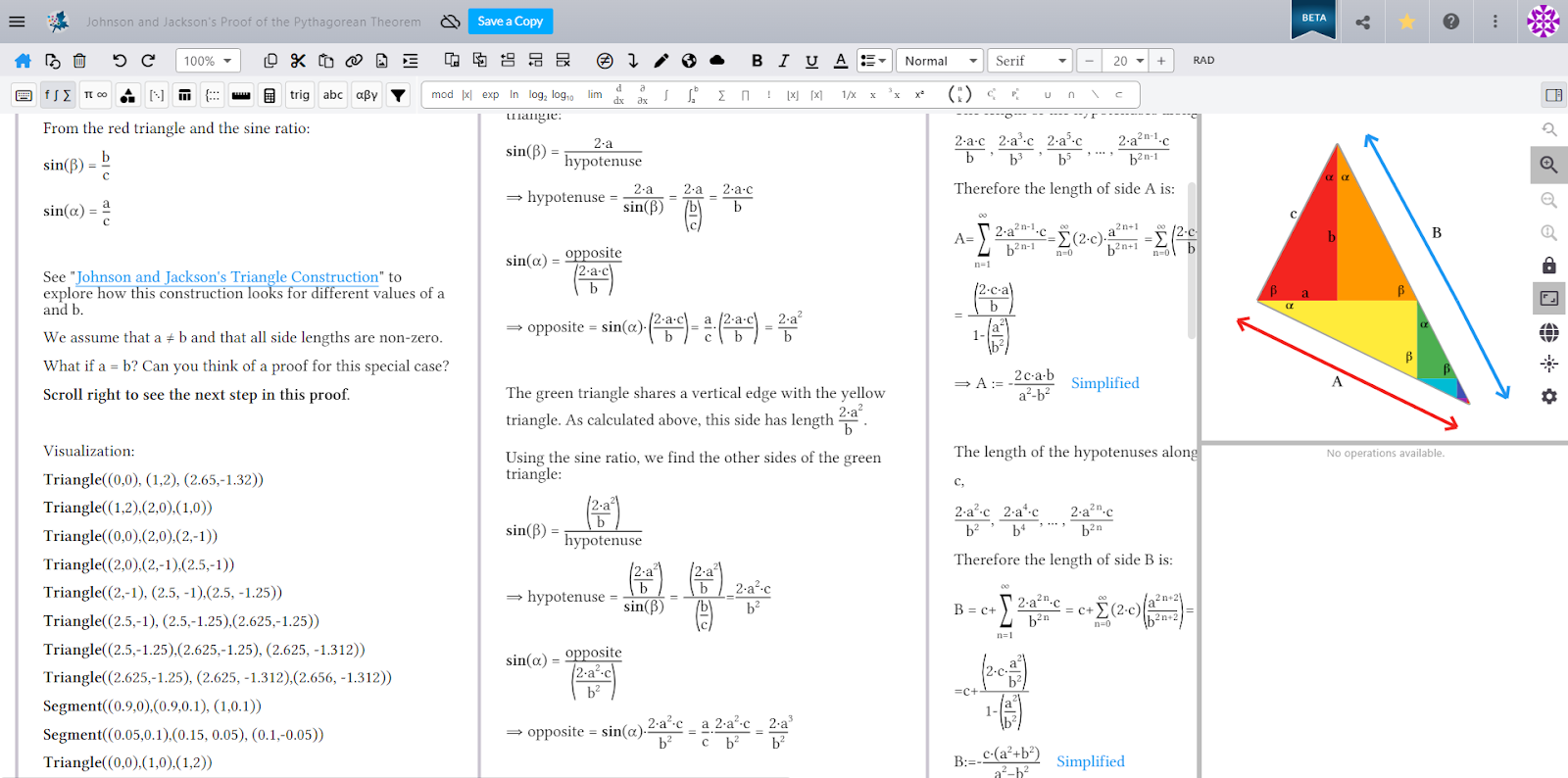Click the insert link chain icon

pyautogui.click(x=354, y=61)
